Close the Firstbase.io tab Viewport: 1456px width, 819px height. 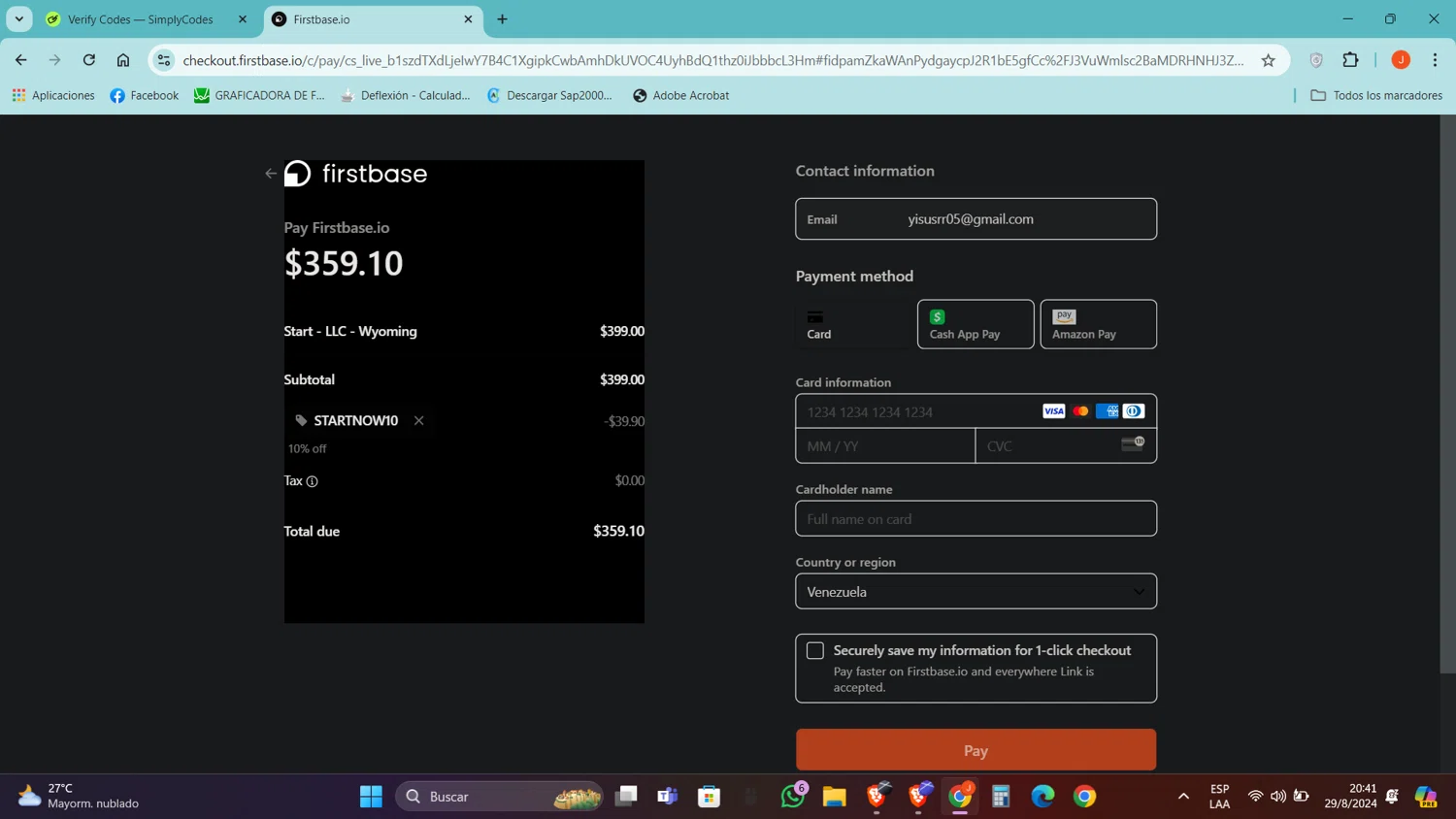[x=468, y=19]
